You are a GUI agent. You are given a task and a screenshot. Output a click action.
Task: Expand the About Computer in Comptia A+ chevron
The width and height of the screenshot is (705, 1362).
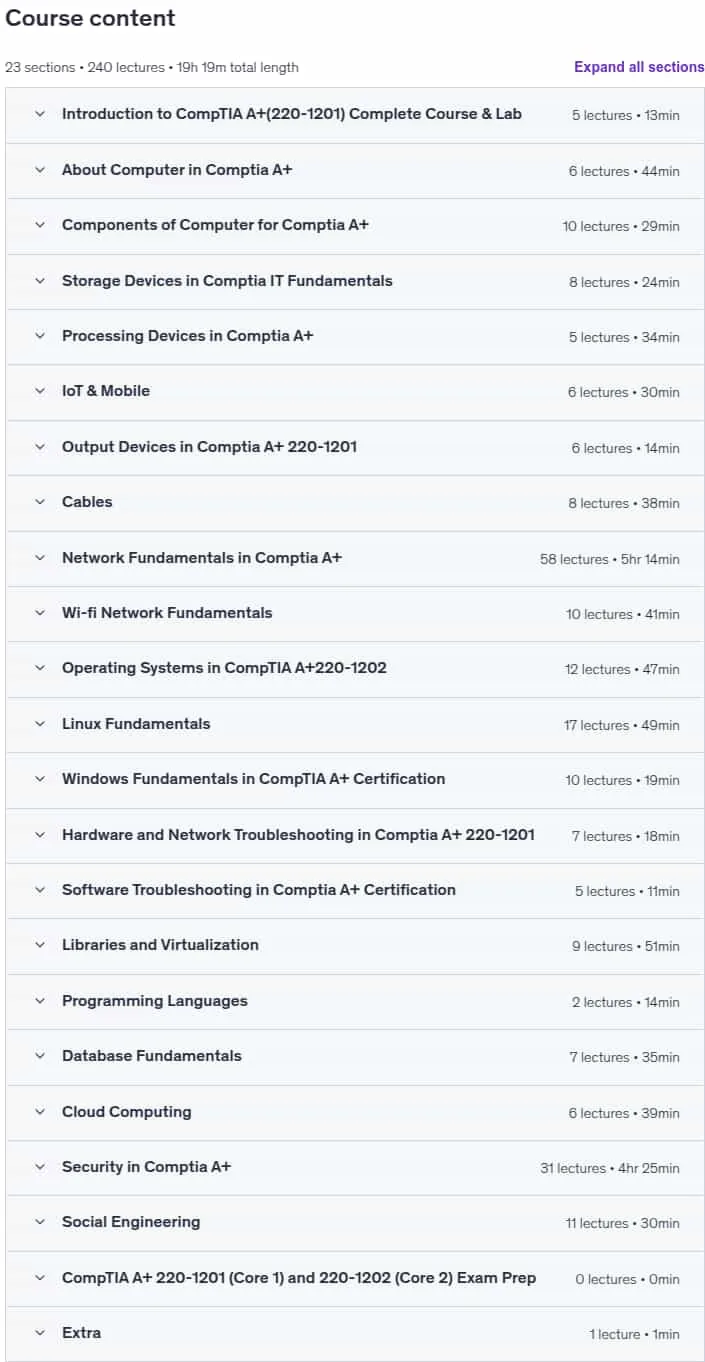coord(40,170)
